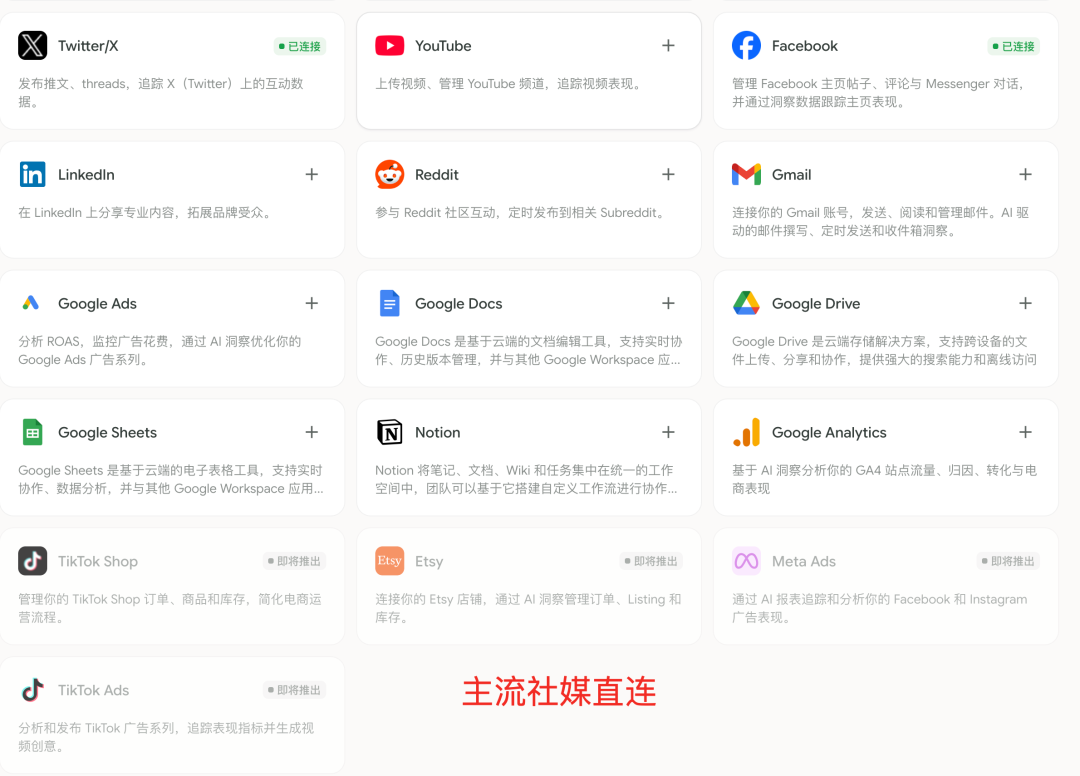Select the Google Sheets card title
Viewport: 1080px width, 776px height.
coord(107,432)
